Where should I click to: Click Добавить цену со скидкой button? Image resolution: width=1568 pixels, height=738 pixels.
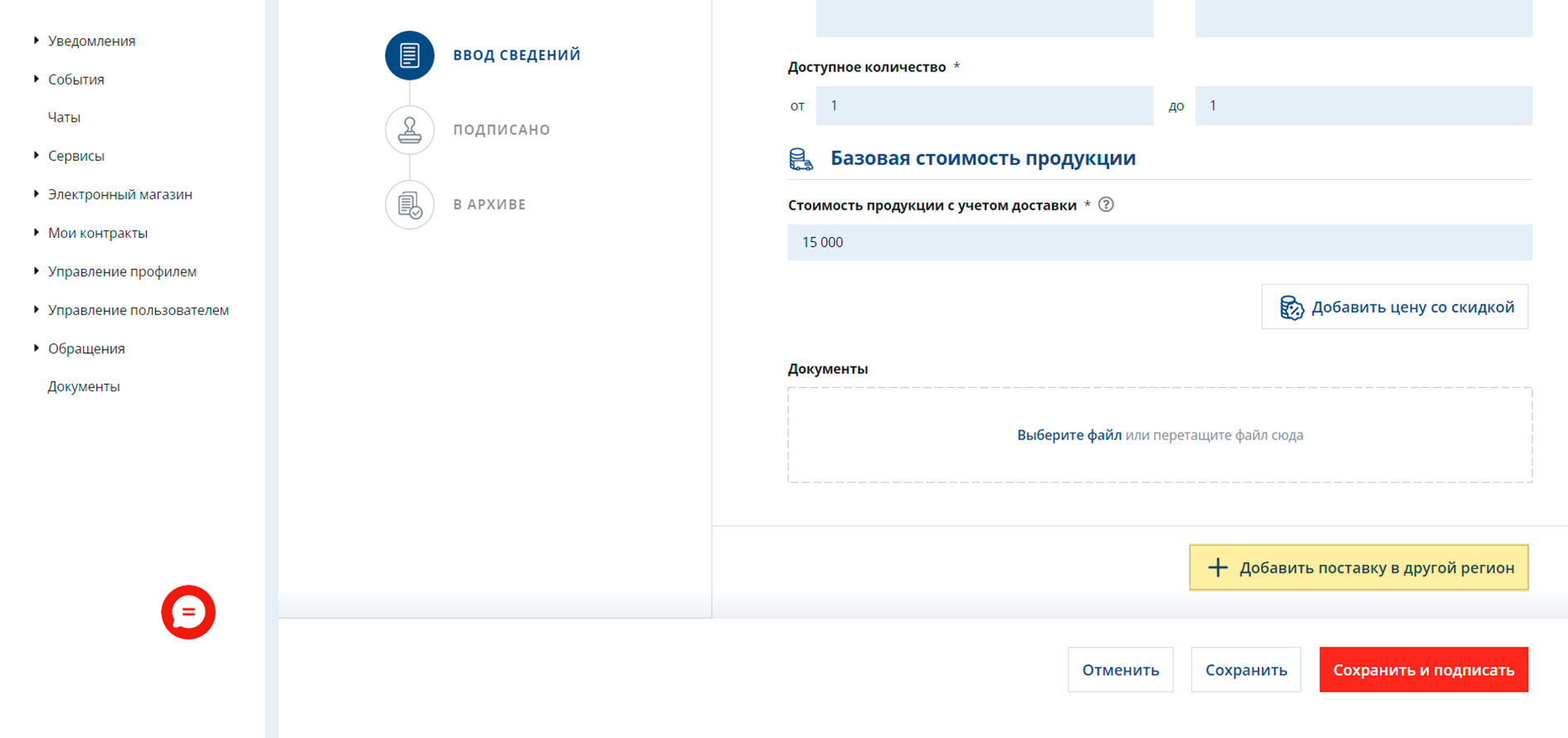(1395, 307)
